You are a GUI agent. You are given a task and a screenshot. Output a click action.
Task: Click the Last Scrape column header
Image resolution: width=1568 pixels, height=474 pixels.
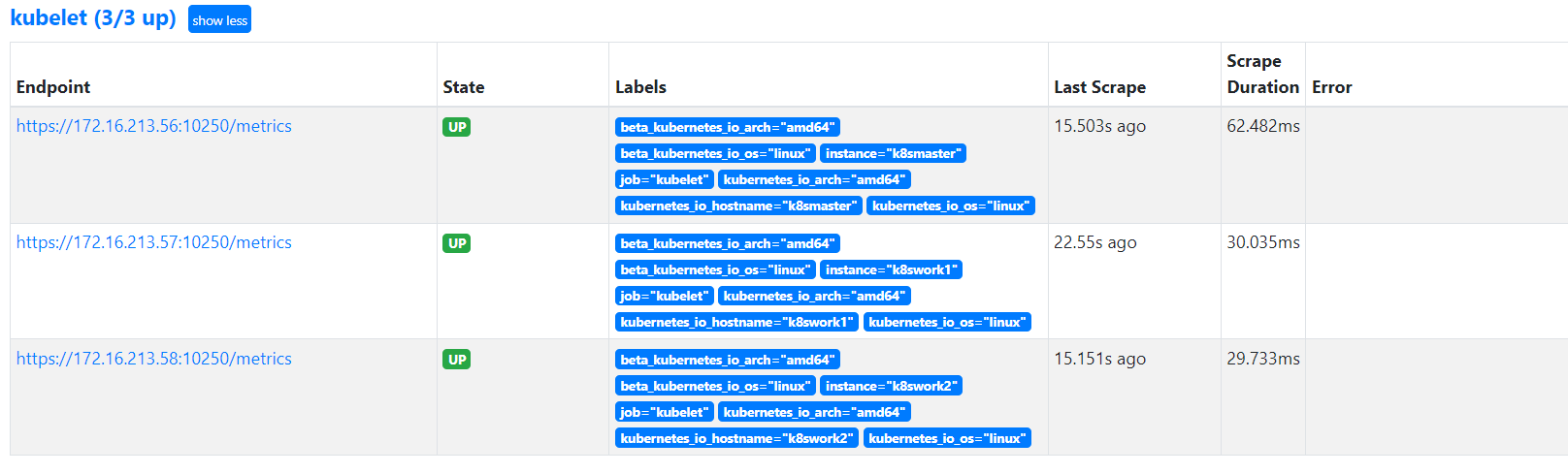coord(1099,87)
